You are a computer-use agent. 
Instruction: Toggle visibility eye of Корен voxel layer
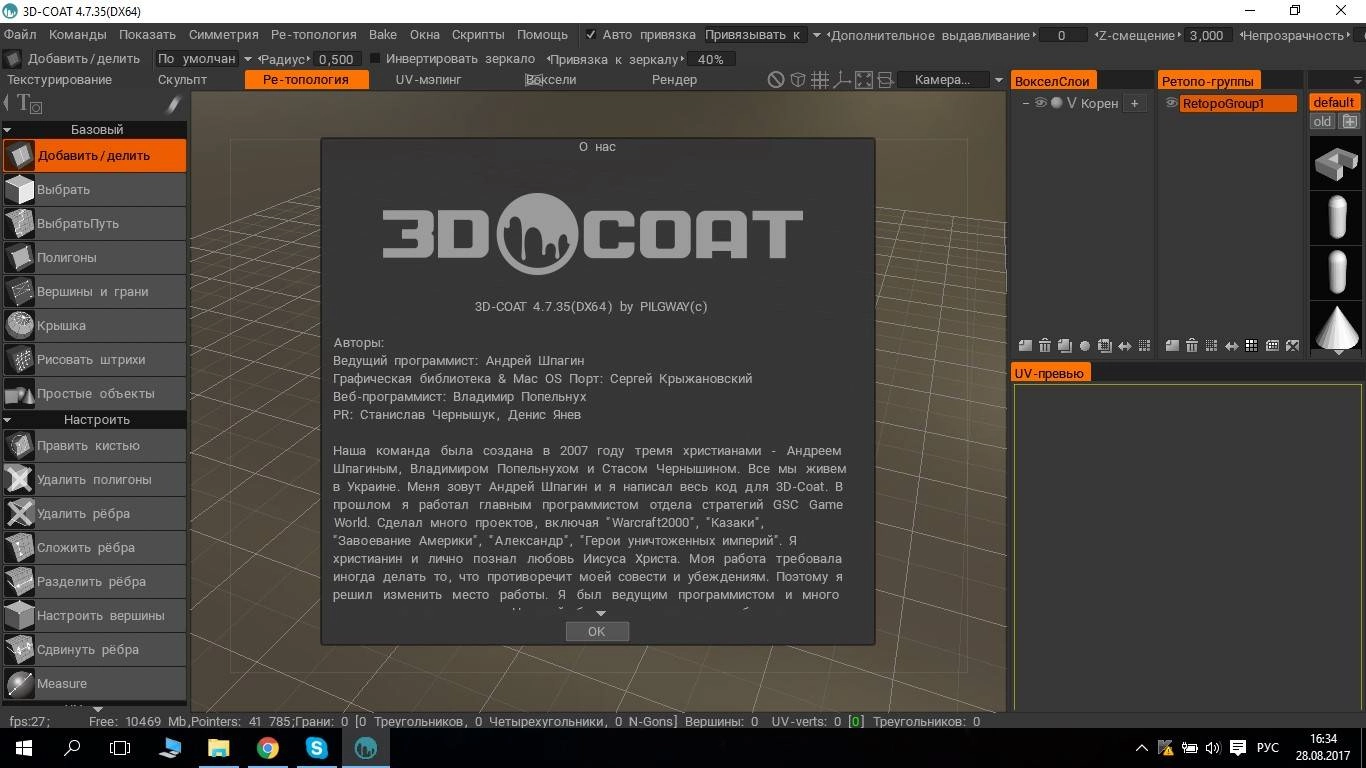pyautogui.click(x=1041, y=103)
